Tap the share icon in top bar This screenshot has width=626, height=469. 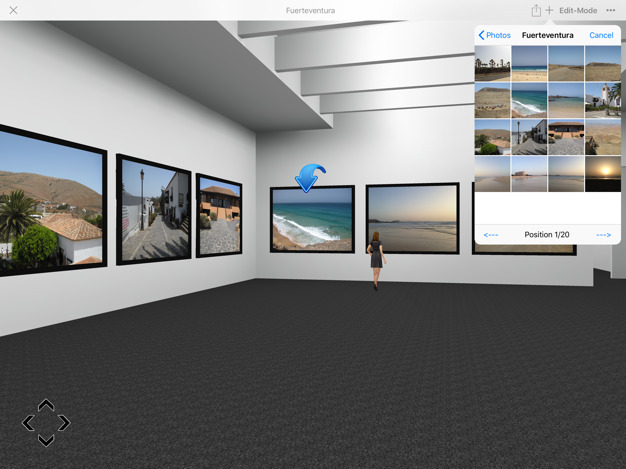click(536, 10)
